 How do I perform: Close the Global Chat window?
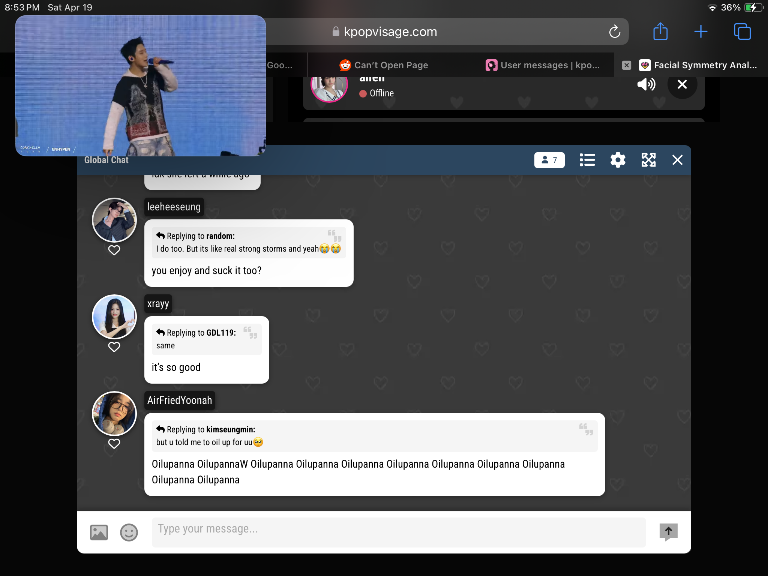pyautogui.click(x=677, y=160)
